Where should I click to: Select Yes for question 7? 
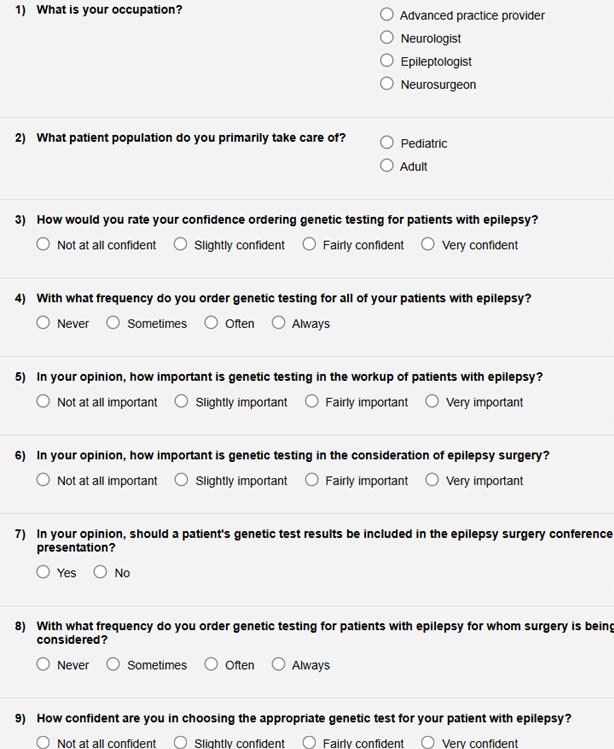point(43,572)
